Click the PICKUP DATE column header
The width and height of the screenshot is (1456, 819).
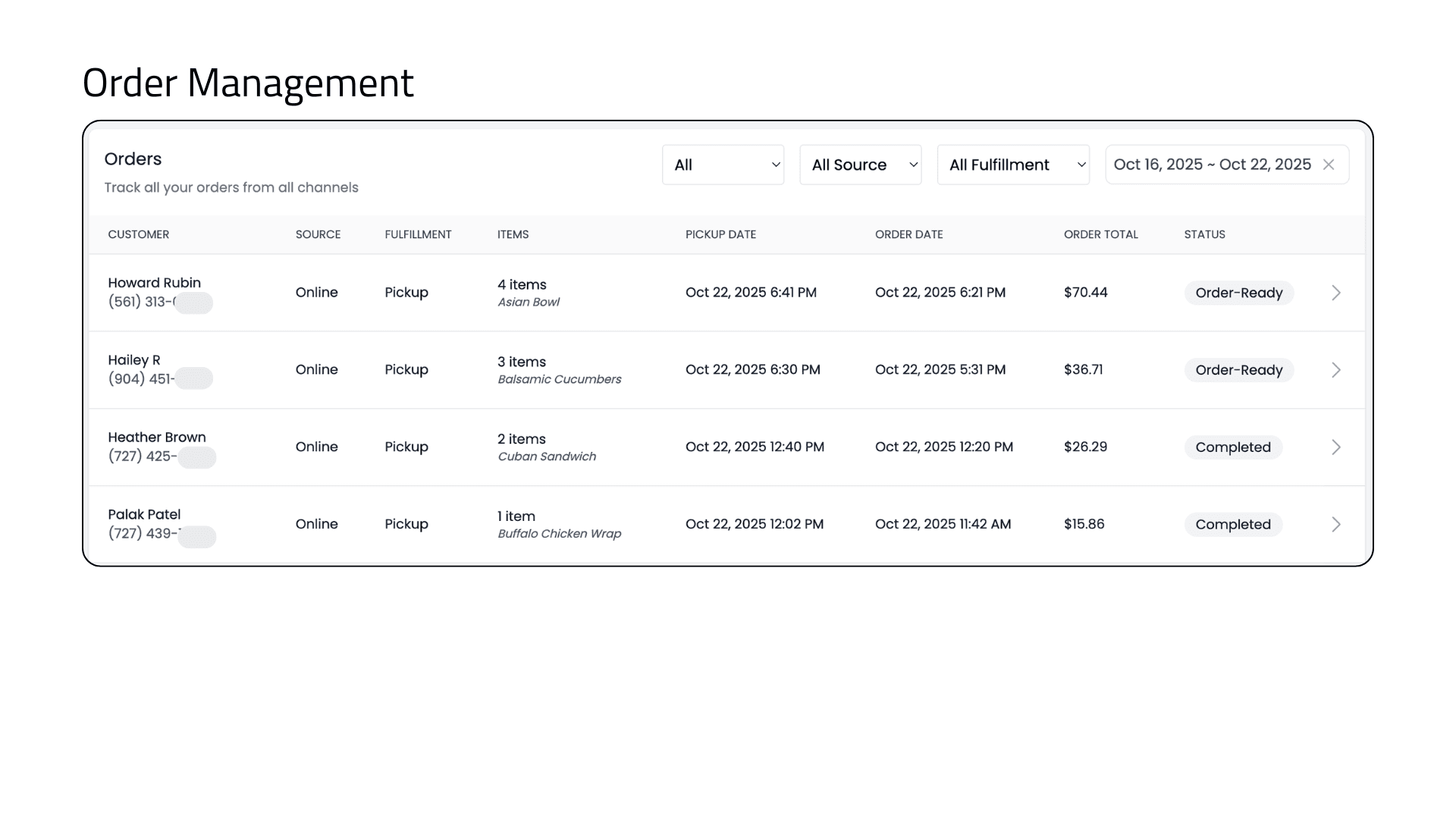coord(720,234)
